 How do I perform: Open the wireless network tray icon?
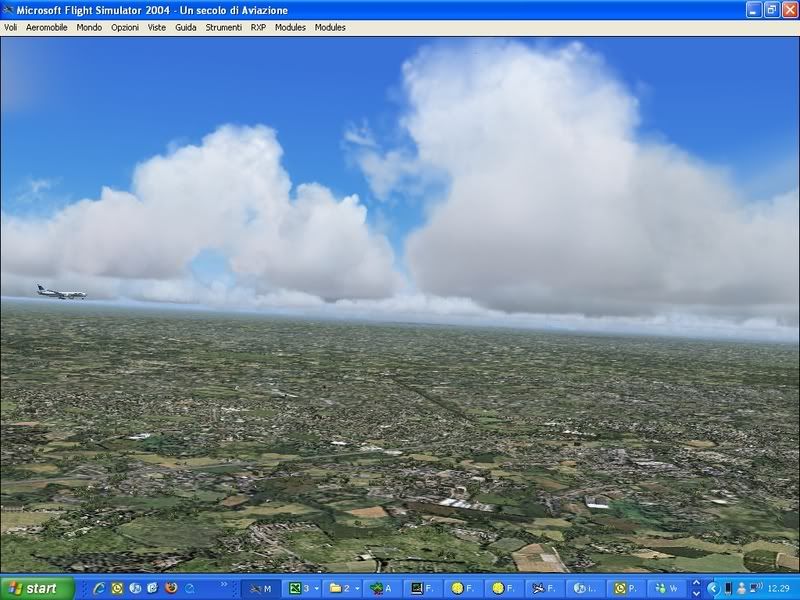pyautogui.click(x=756, y=587)
